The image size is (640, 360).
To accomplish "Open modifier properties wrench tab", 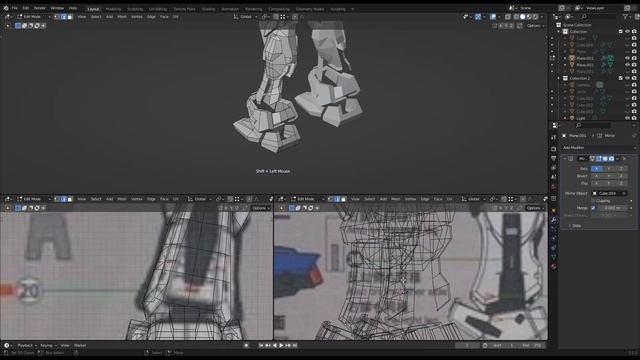I will [554, 220].
